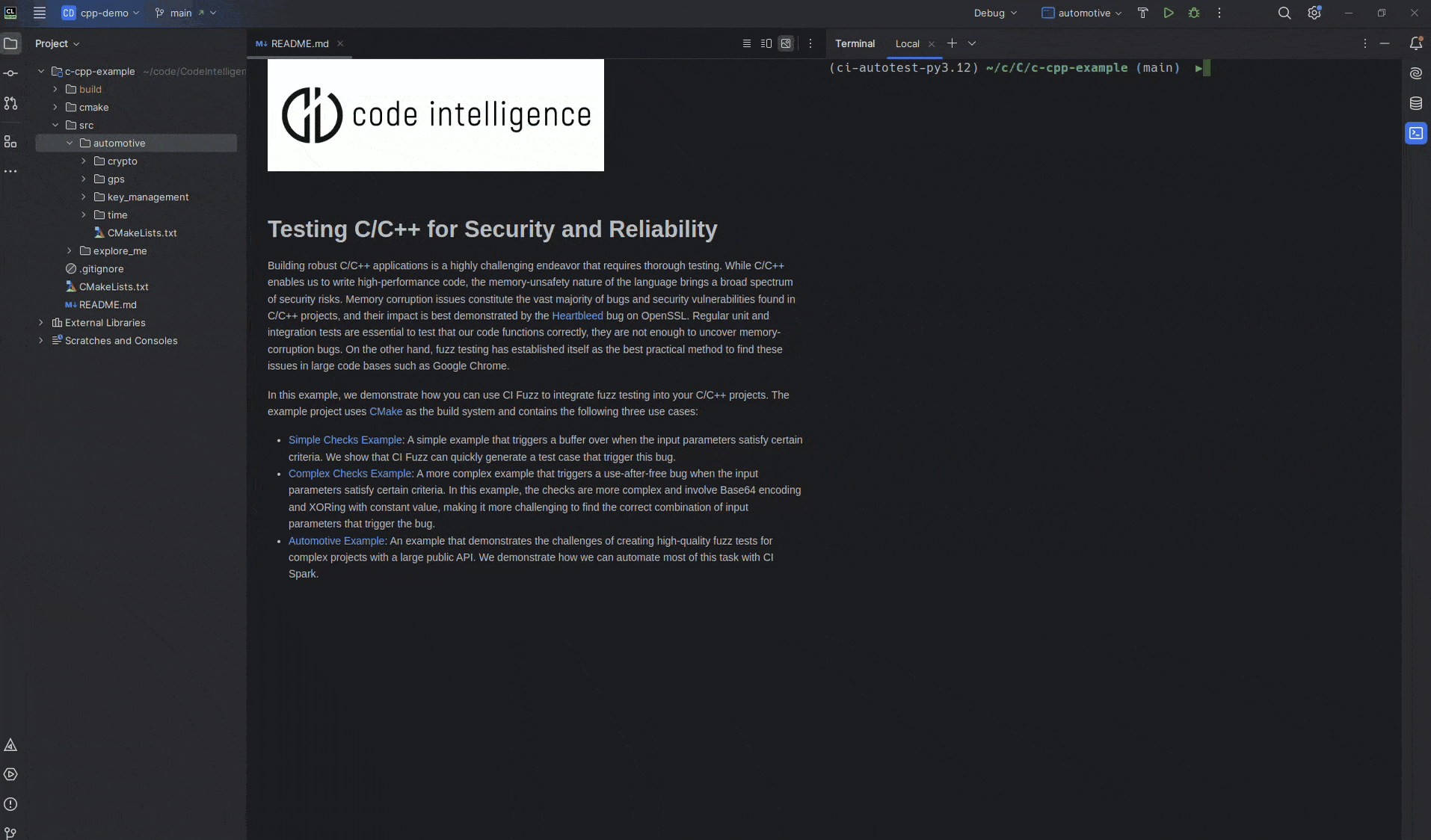Open Complex Checks Example link

350,473
